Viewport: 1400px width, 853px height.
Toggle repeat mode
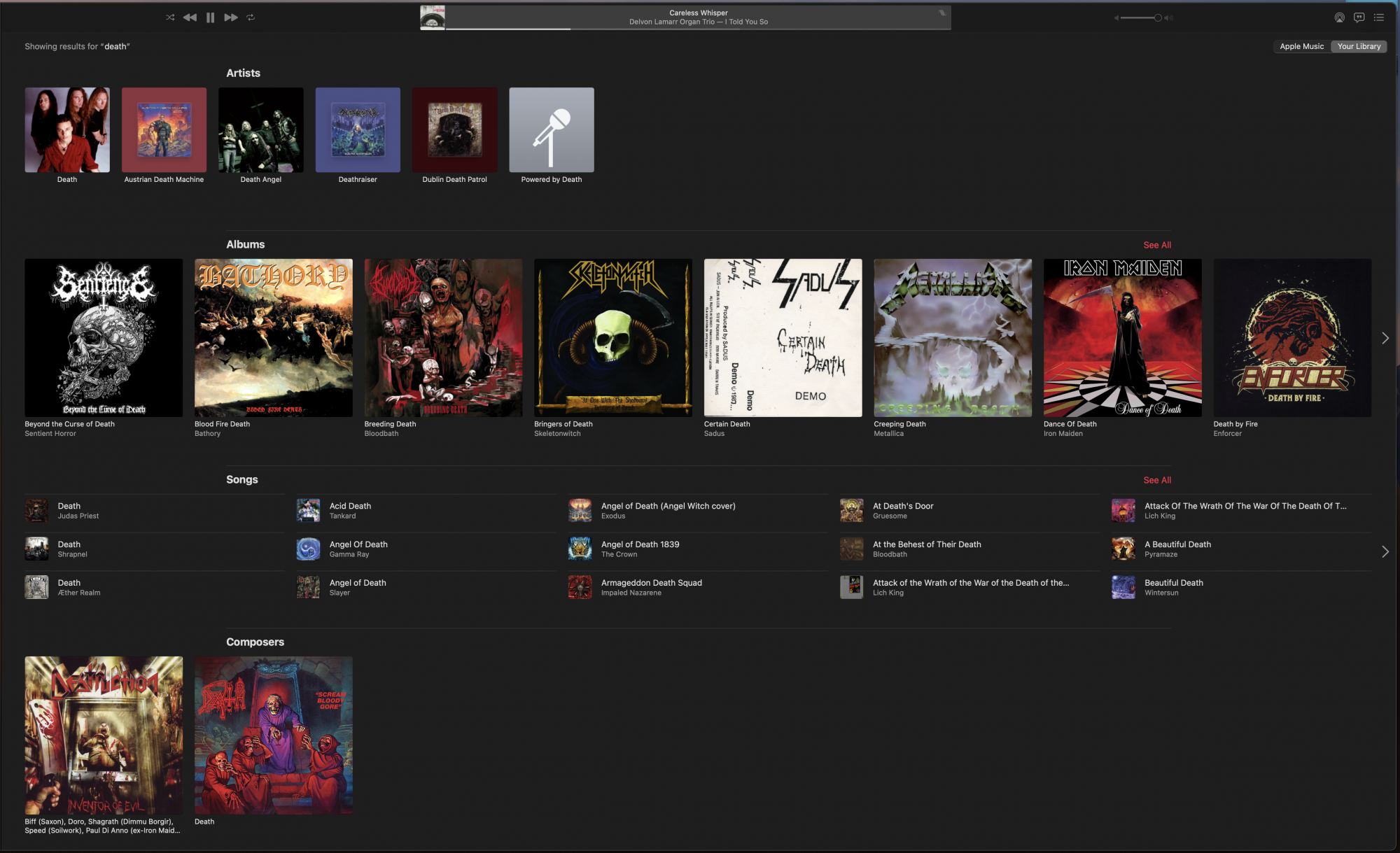(x=251, y=17)
